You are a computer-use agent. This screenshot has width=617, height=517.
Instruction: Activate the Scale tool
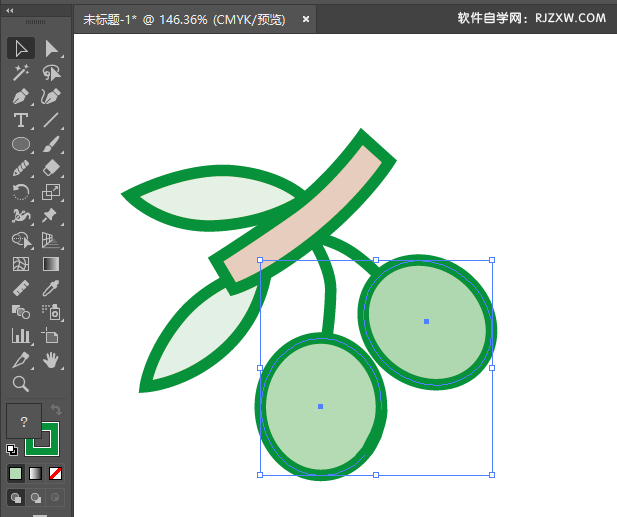click(51, 192)
